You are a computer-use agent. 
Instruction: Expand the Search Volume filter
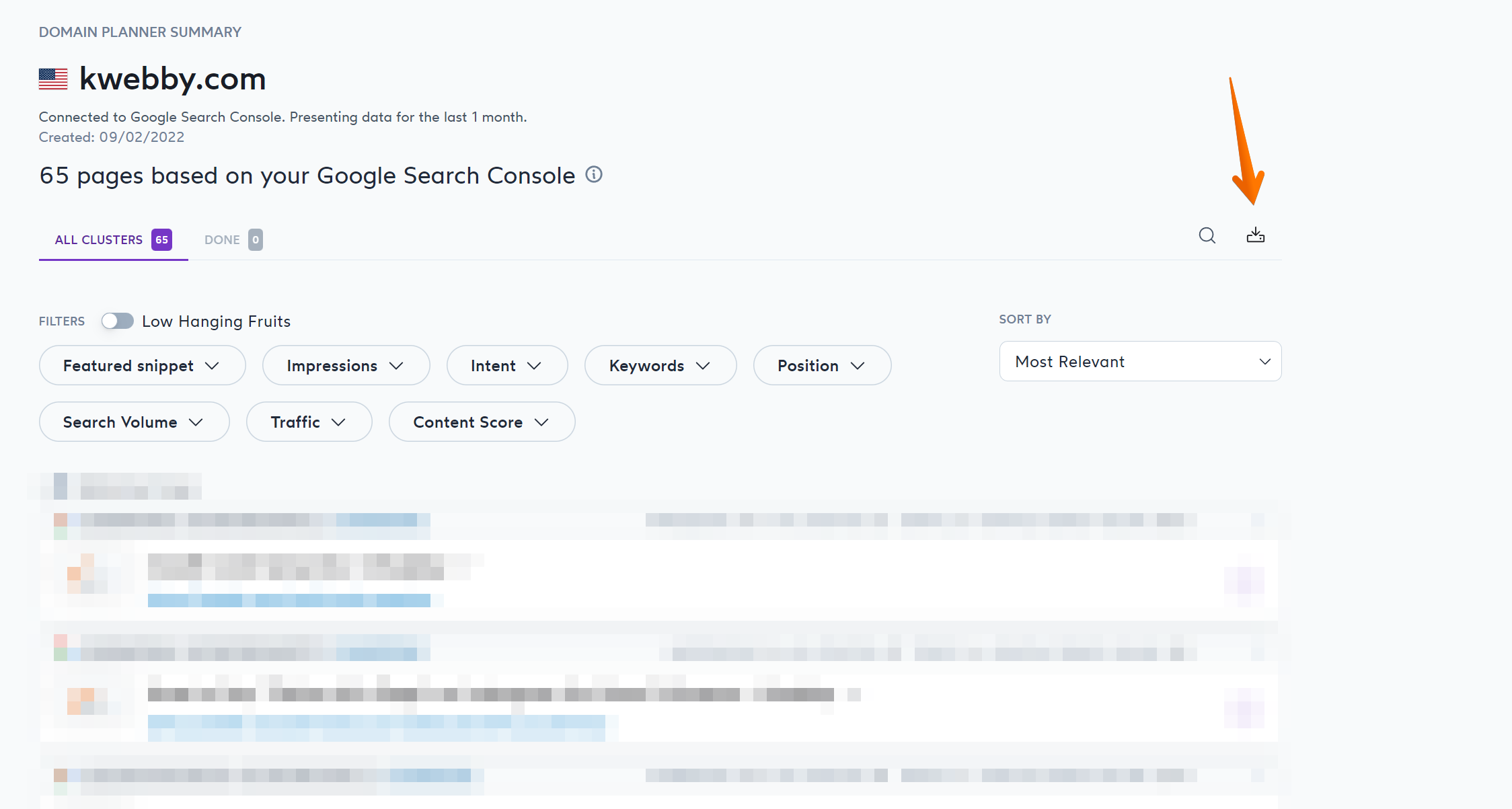tap(134, 422)
